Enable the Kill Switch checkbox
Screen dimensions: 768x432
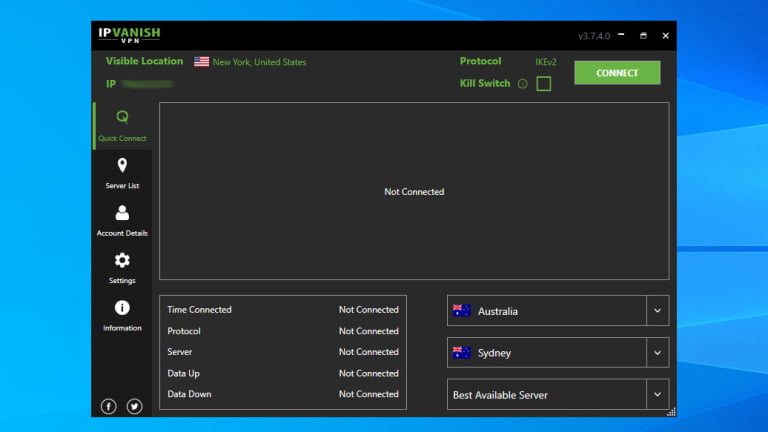544,84
